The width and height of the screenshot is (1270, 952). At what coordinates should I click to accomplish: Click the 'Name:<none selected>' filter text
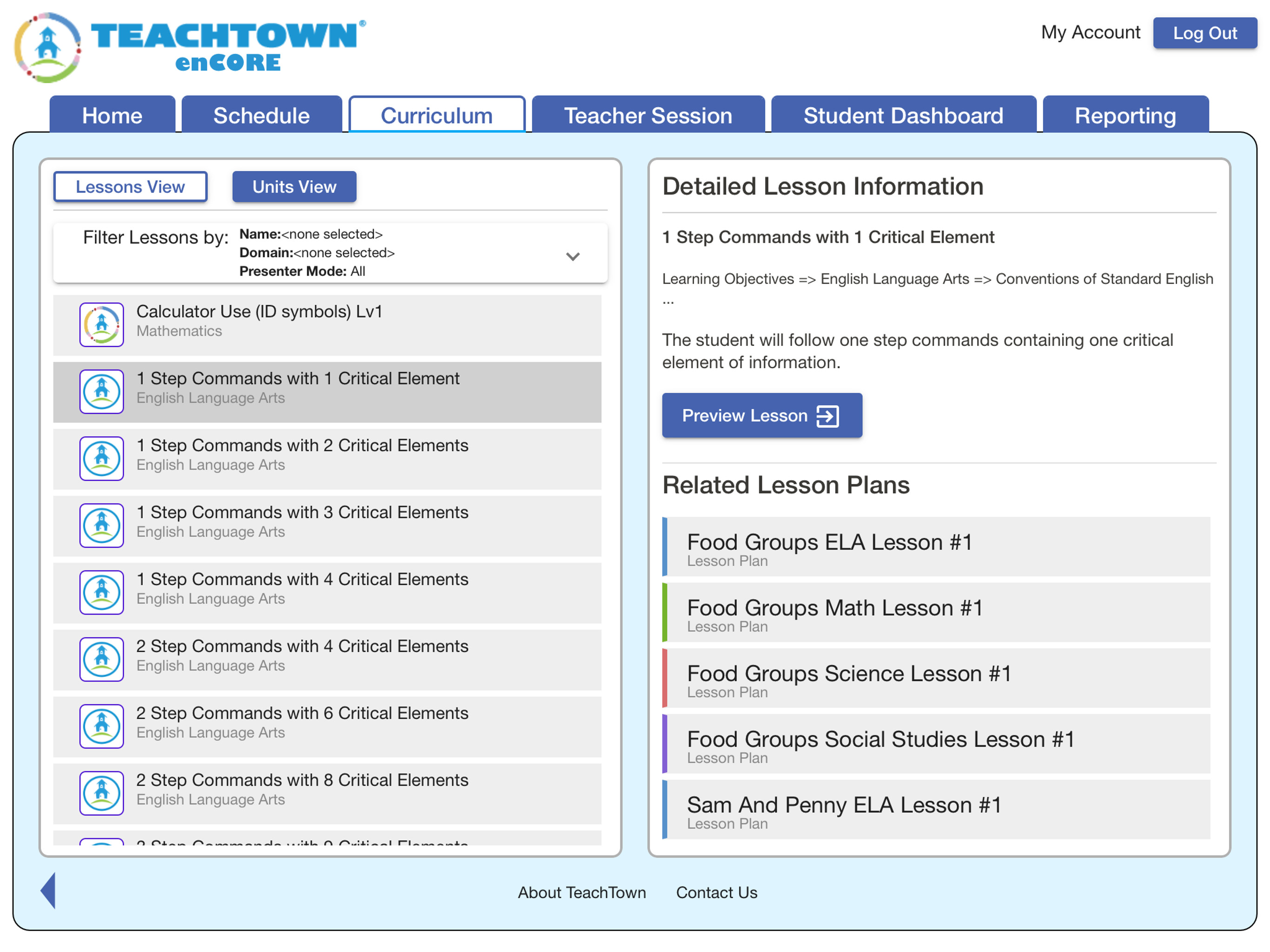coord(311,234)
